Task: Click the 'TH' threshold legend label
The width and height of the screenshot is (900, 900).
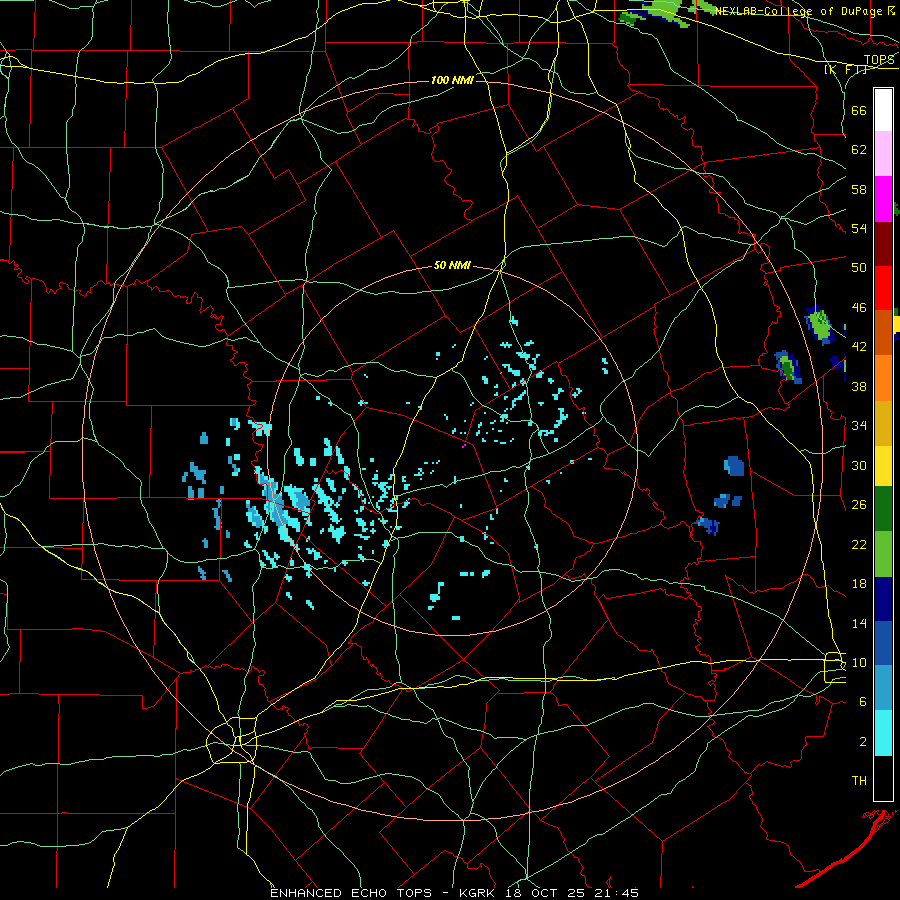Action: 859,781
